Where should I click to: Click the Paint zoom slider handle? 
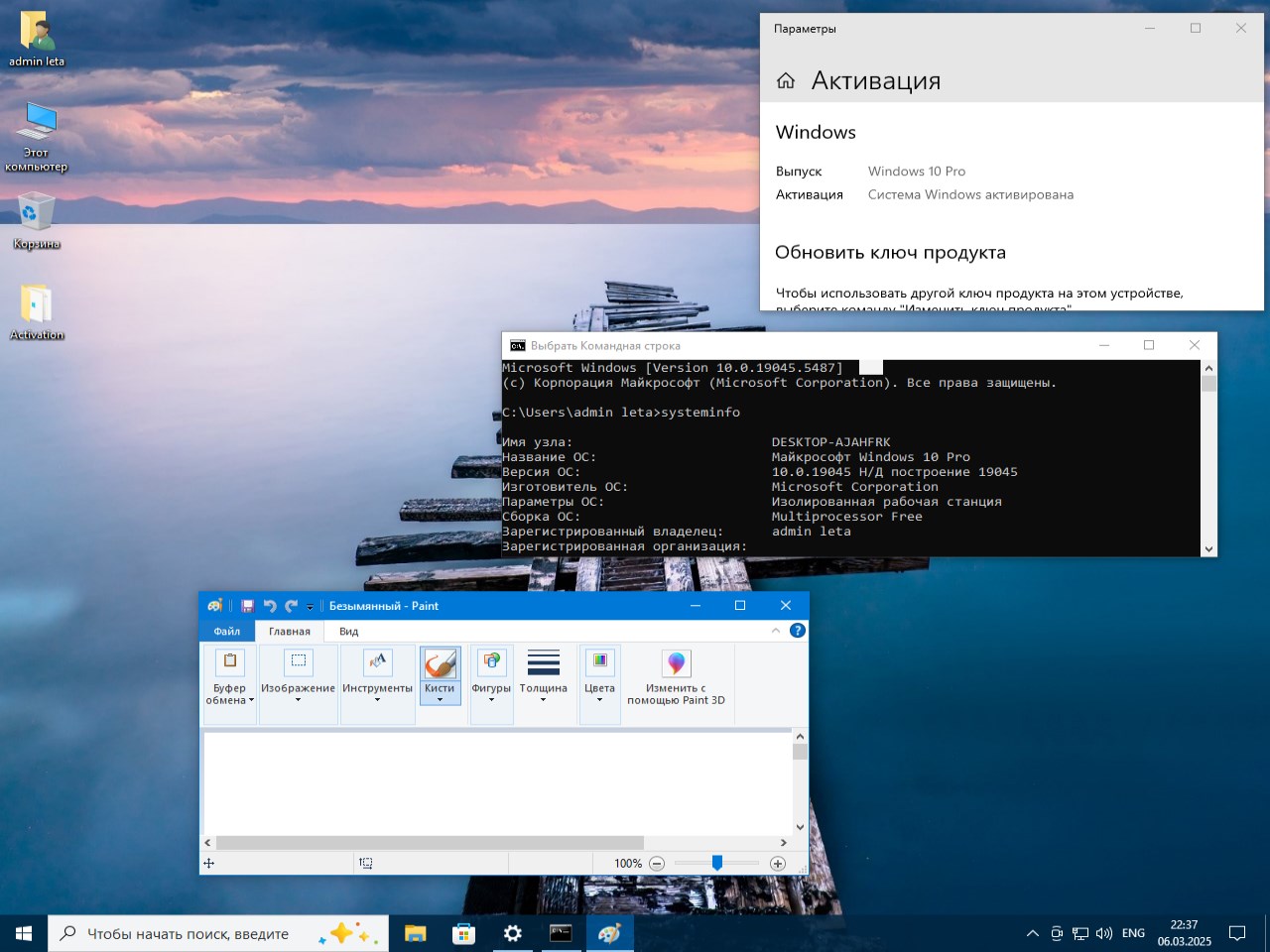pos(716,863)
